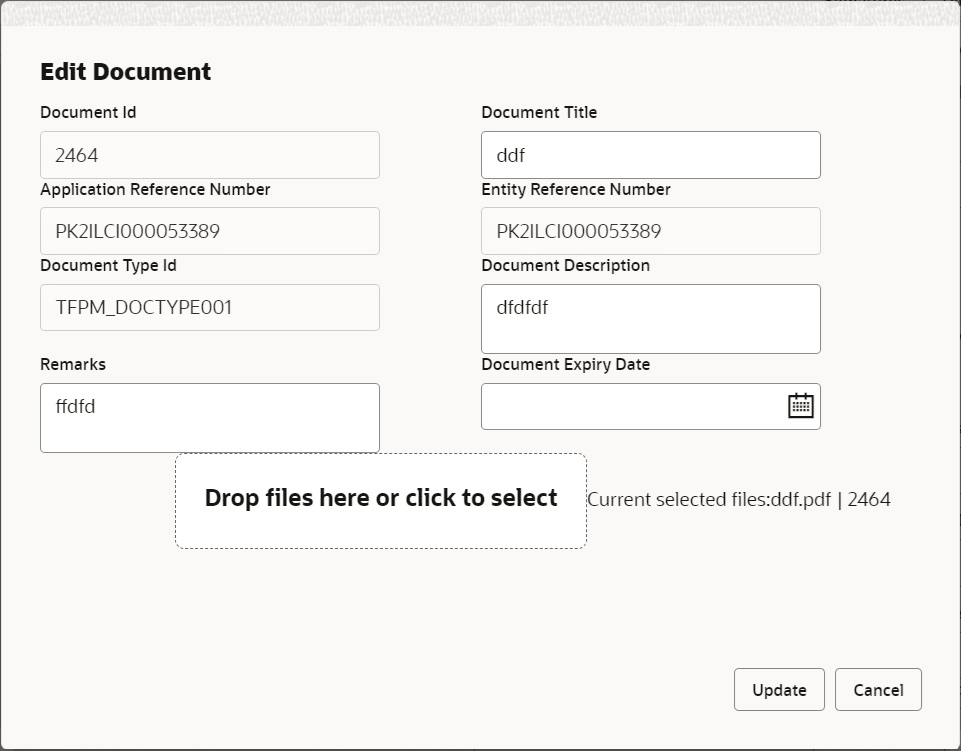This screenshot has width=961, height=751.
Task: Select the Document Description text box
Action: point(650,318)
